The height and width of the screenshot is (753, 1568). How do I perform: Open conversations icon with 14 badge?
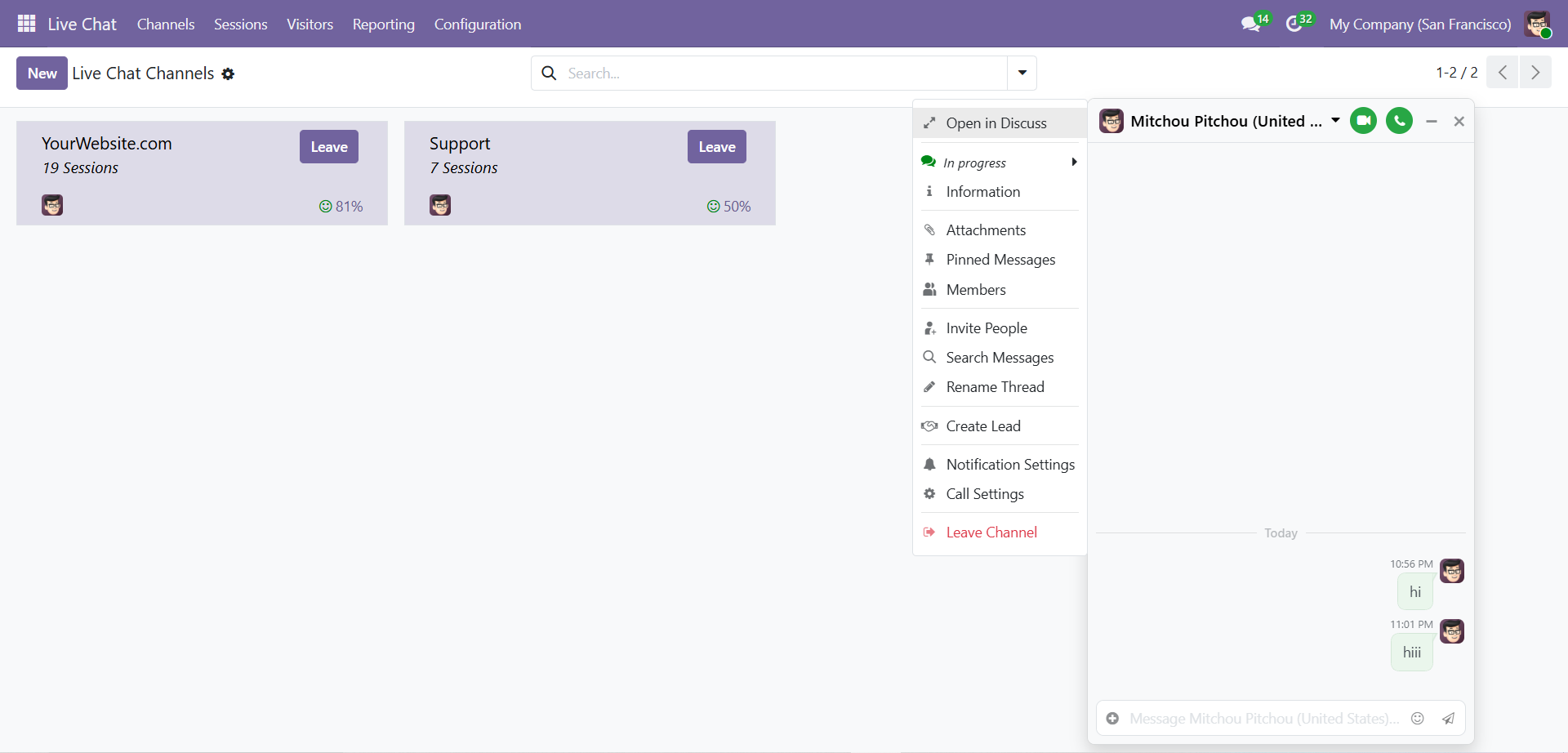coord(1250,24)
